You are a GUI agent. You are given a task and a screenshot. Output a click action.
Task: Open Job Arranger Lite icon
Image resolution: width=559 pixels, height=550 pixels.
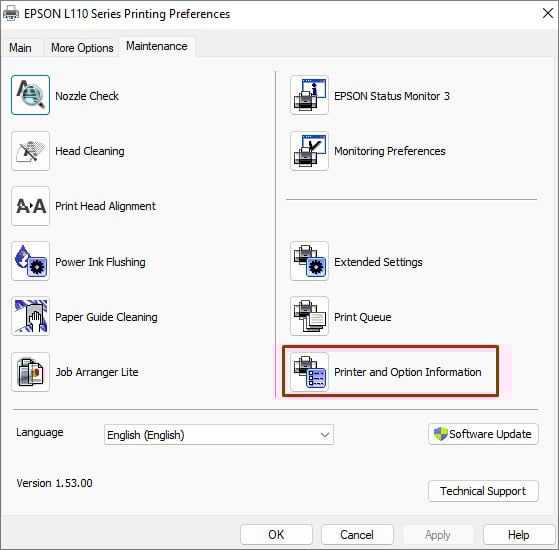point(30,372)
